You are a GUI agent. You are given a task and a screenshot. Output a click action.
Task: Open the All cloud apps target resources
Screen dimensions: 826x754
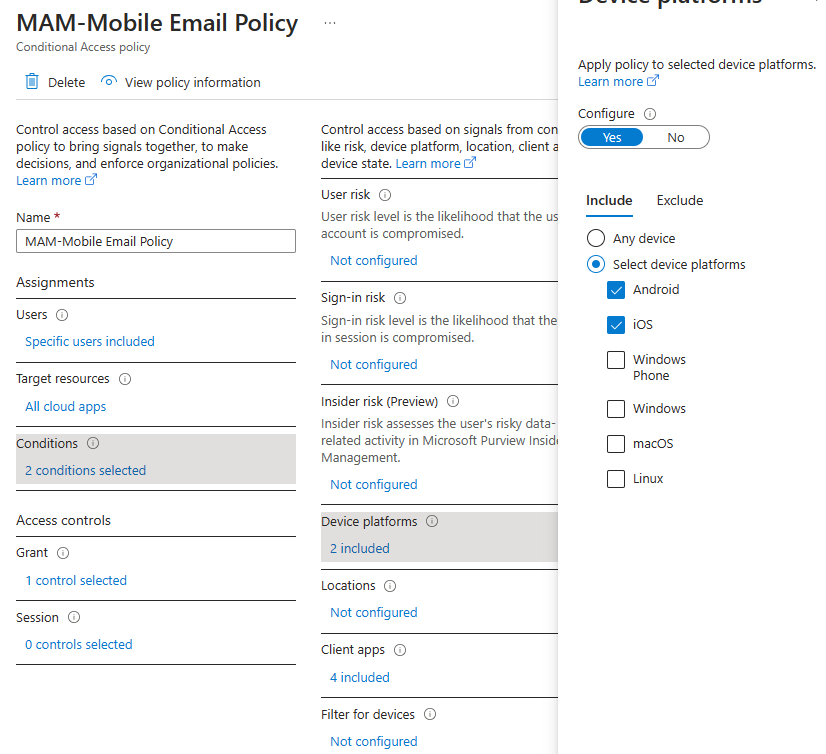(x=66, y=406)
